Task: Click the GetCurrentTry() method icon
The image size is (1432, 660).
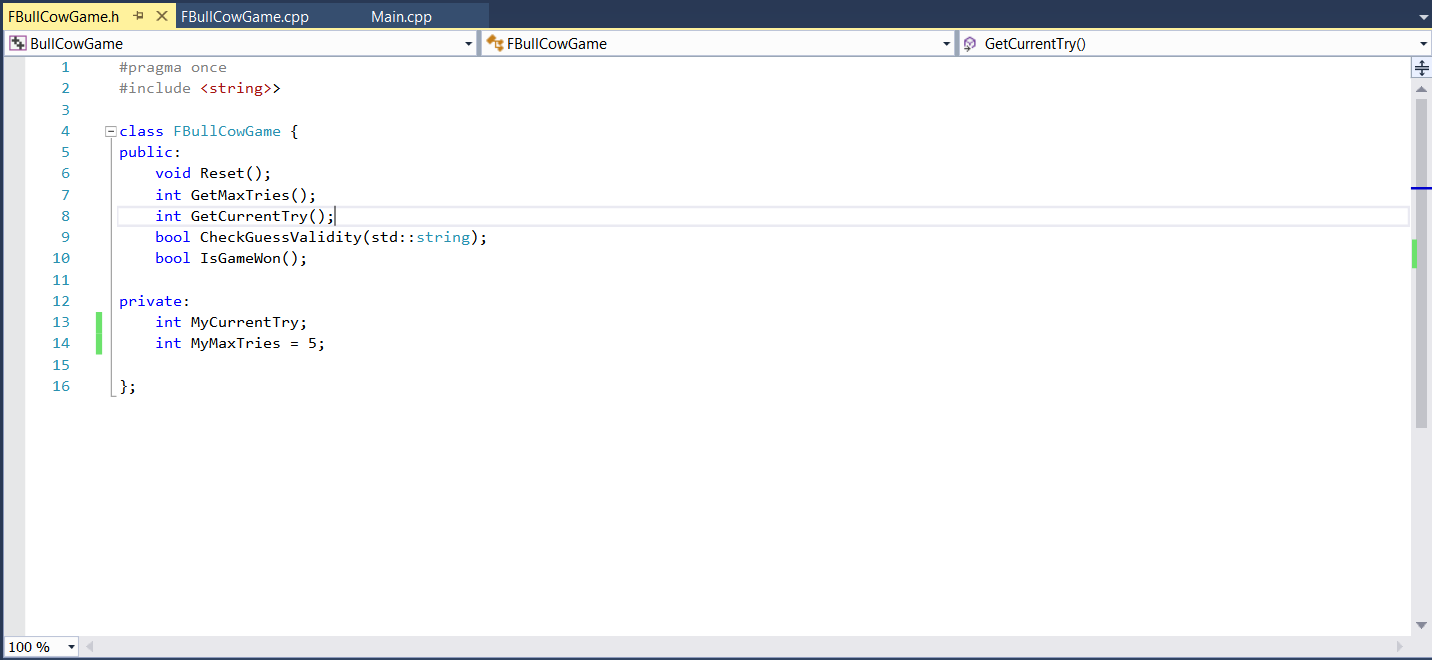Action: (x=969, y=43)
